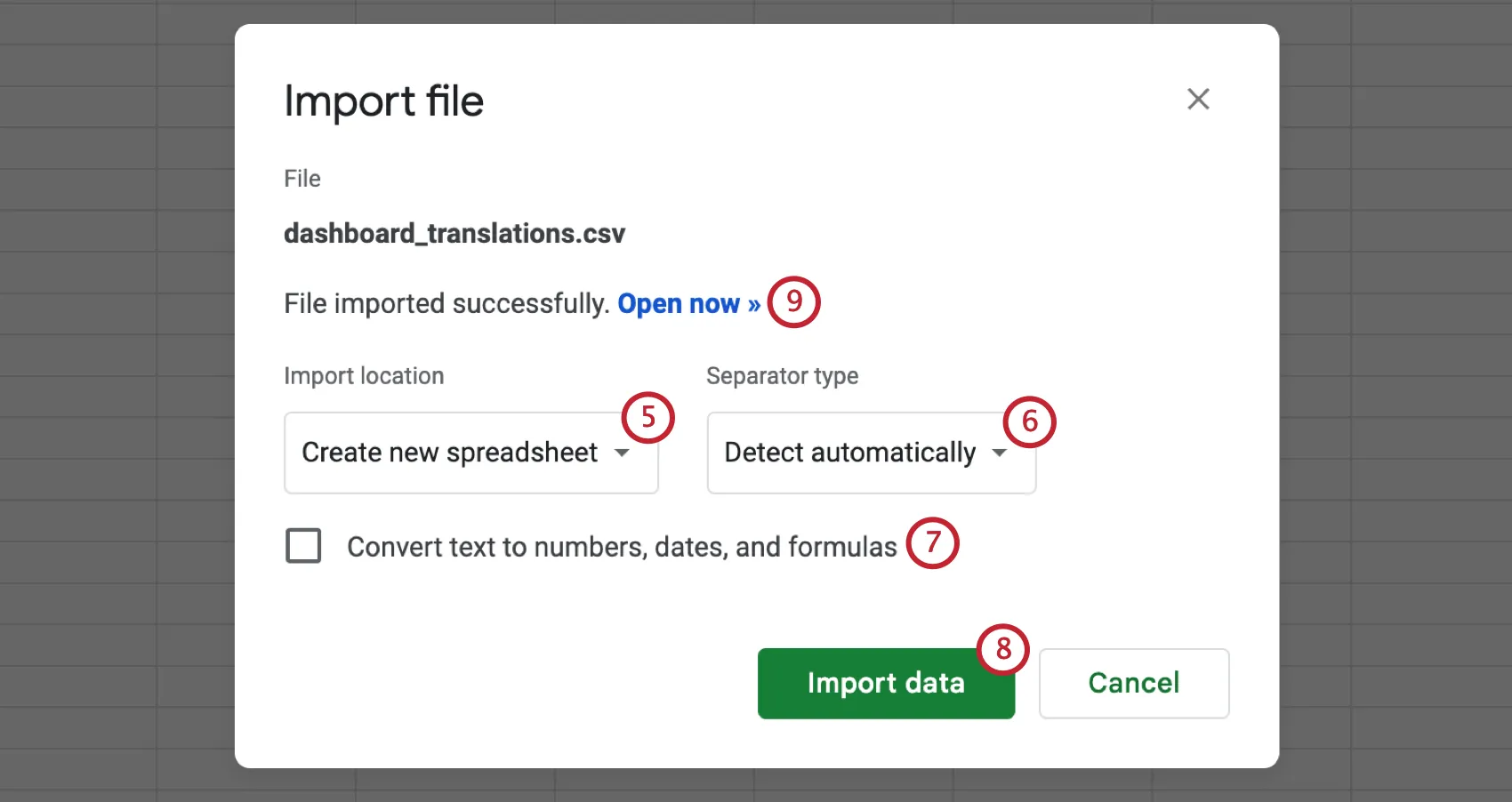The height and width of the screenshot is (802, 1512).
Task: Enable Convert text to numbers, dates, and formulas
Action: click(302, 546)
